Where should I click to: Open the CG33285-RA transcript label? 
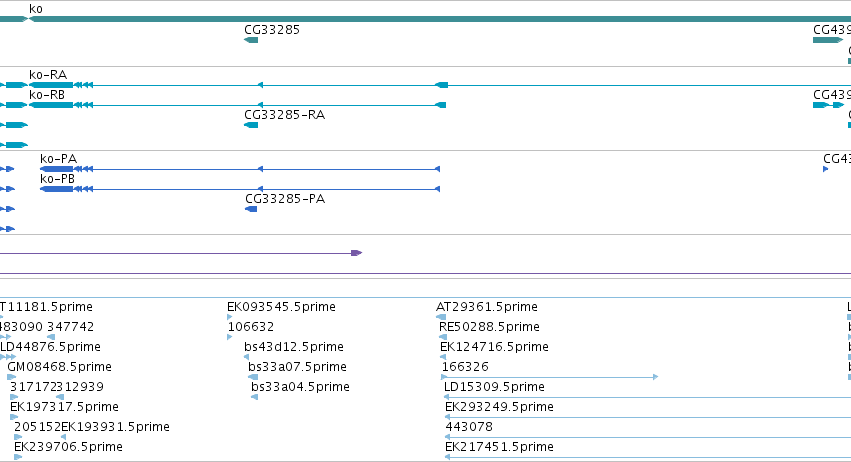pos(284,115)
